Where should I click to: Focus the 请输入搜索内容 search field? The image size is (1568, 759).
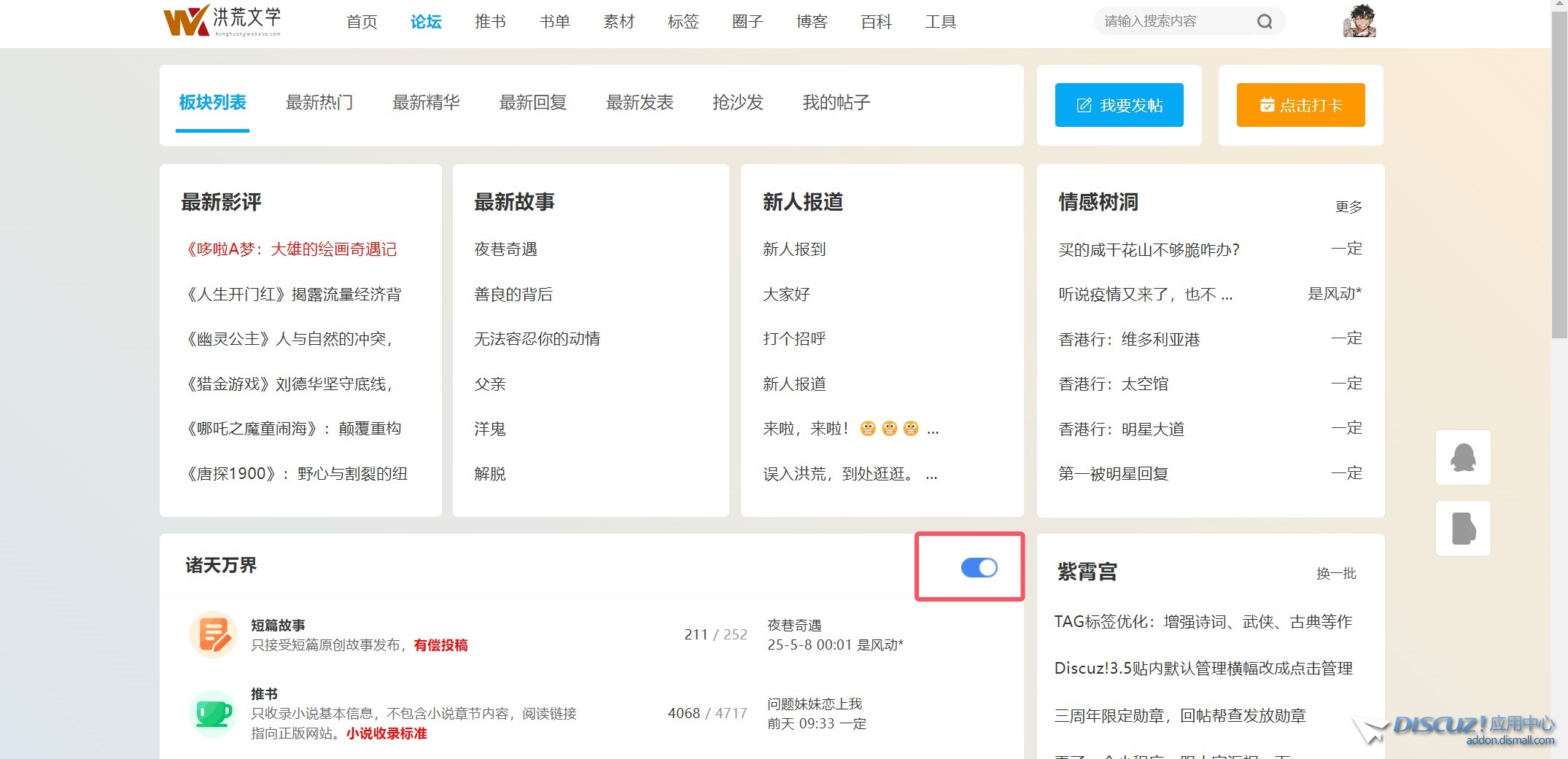[1174, 22]
